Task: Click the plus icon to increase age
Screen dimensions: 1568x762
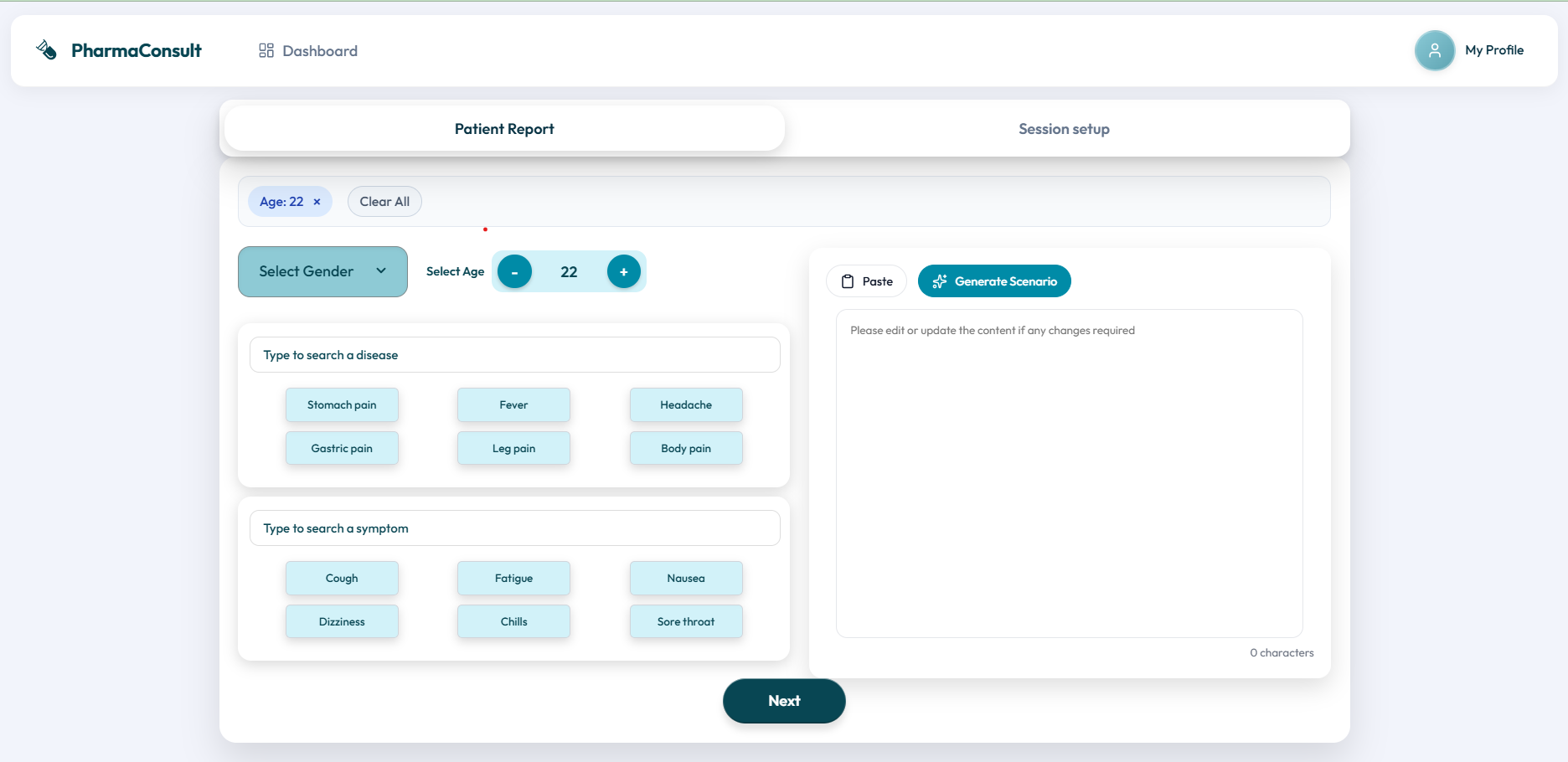Action: (x=623, y=271)
